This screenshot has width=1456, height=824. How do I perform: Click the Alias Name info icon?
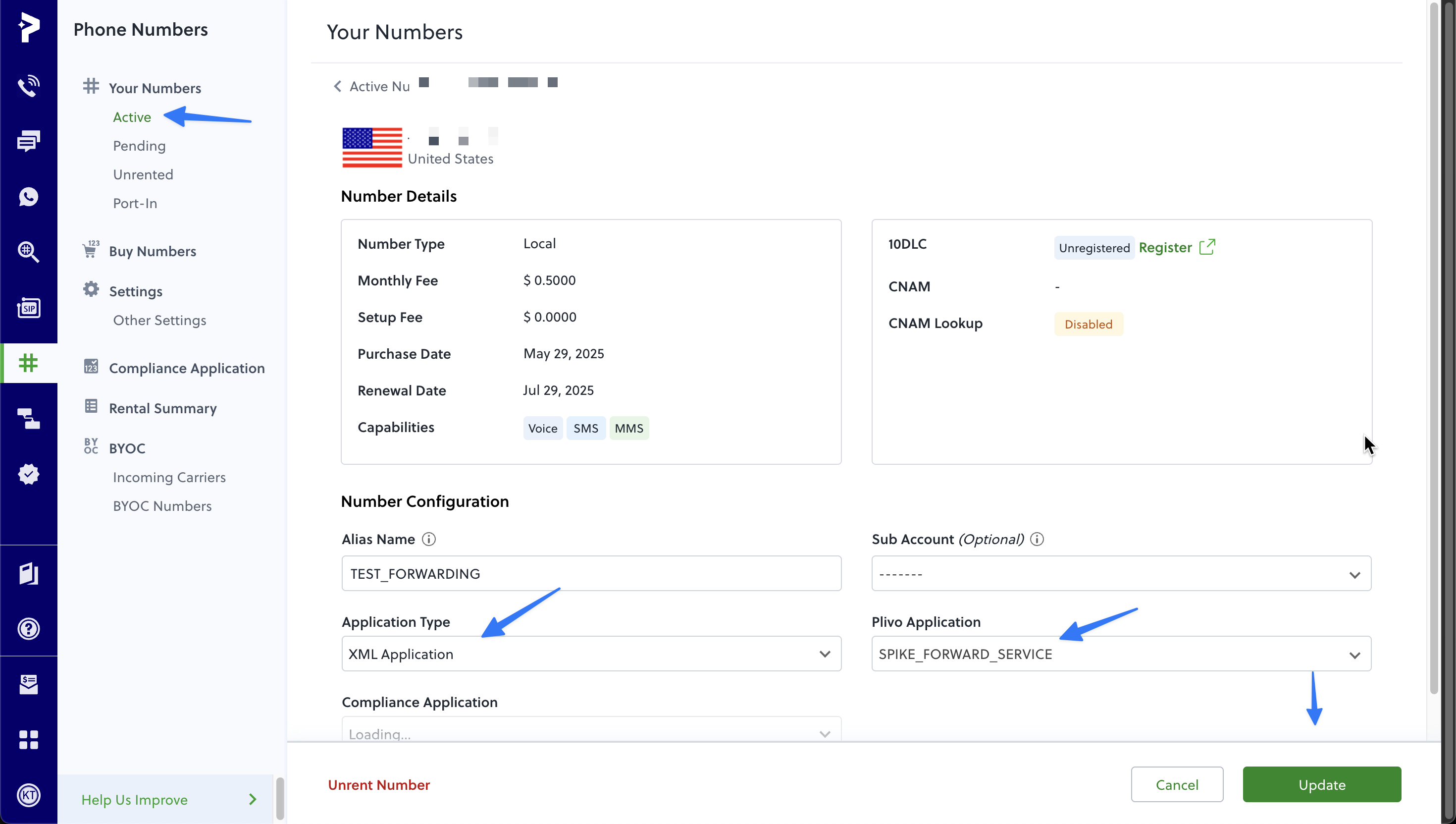tap(429, 539)
